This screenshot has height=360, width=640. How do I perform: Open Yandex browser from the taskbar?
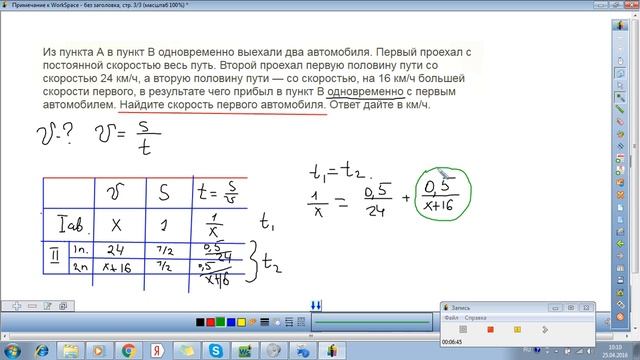[x=157, y=351]
